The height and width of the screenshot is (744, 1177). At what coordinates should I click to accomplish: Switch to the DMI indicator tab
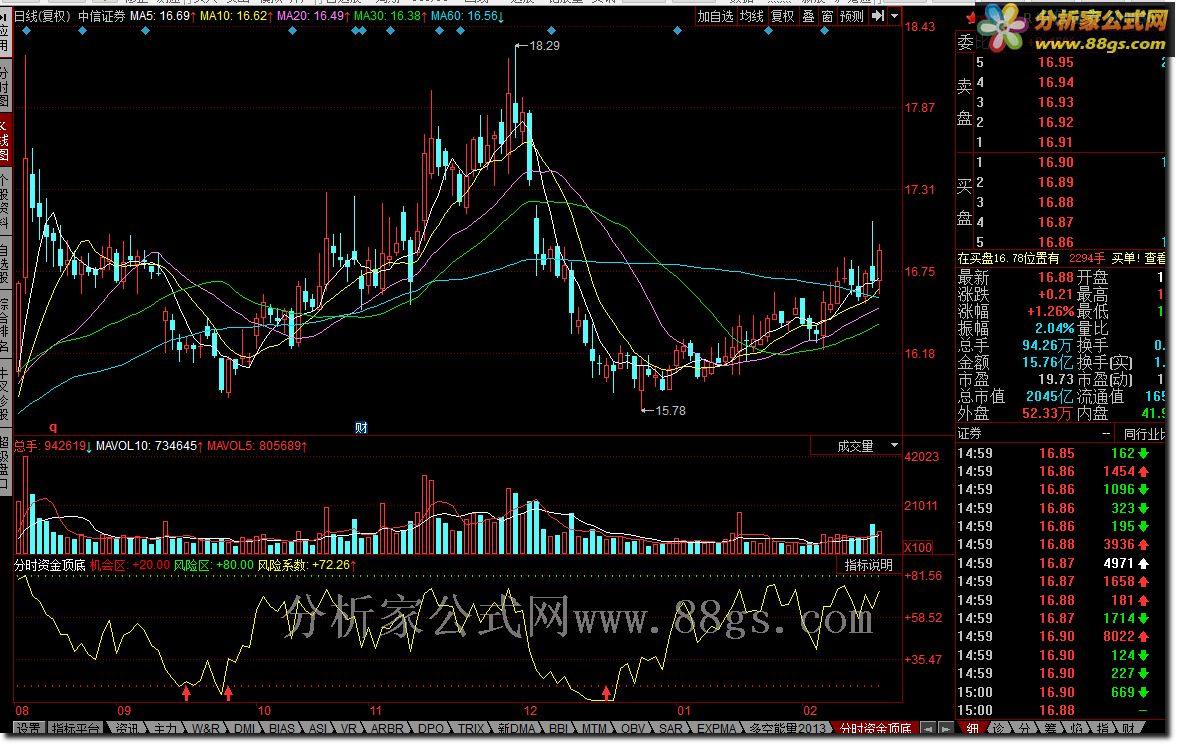[245, 729]
